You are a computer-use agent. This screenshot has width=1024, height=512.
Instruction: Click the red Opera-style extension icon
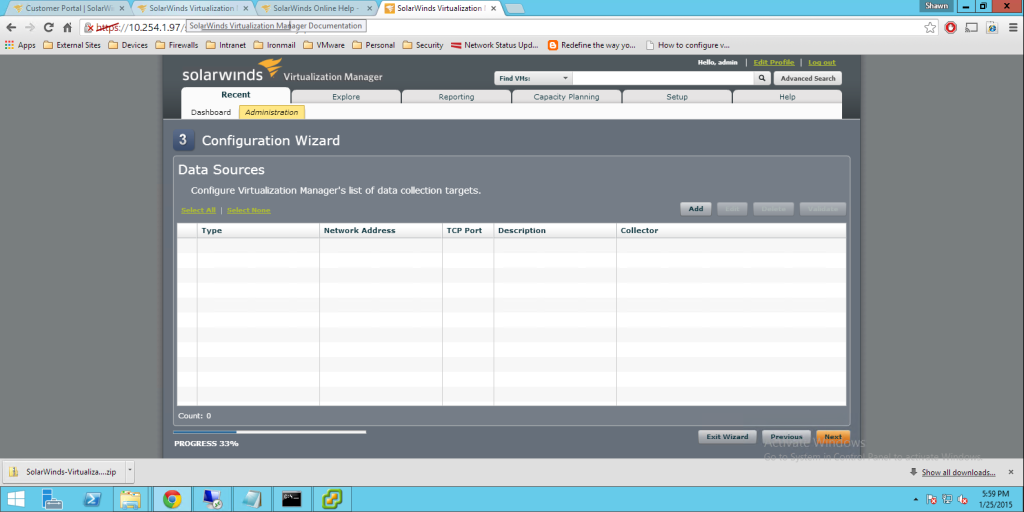[x=951, y=27]
